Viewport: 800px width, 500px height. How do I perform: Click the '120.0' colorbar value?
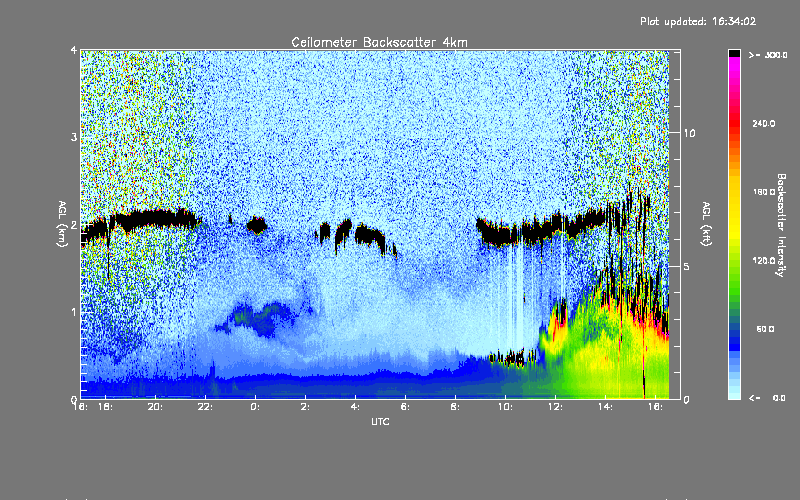click(x=764, y=260)
